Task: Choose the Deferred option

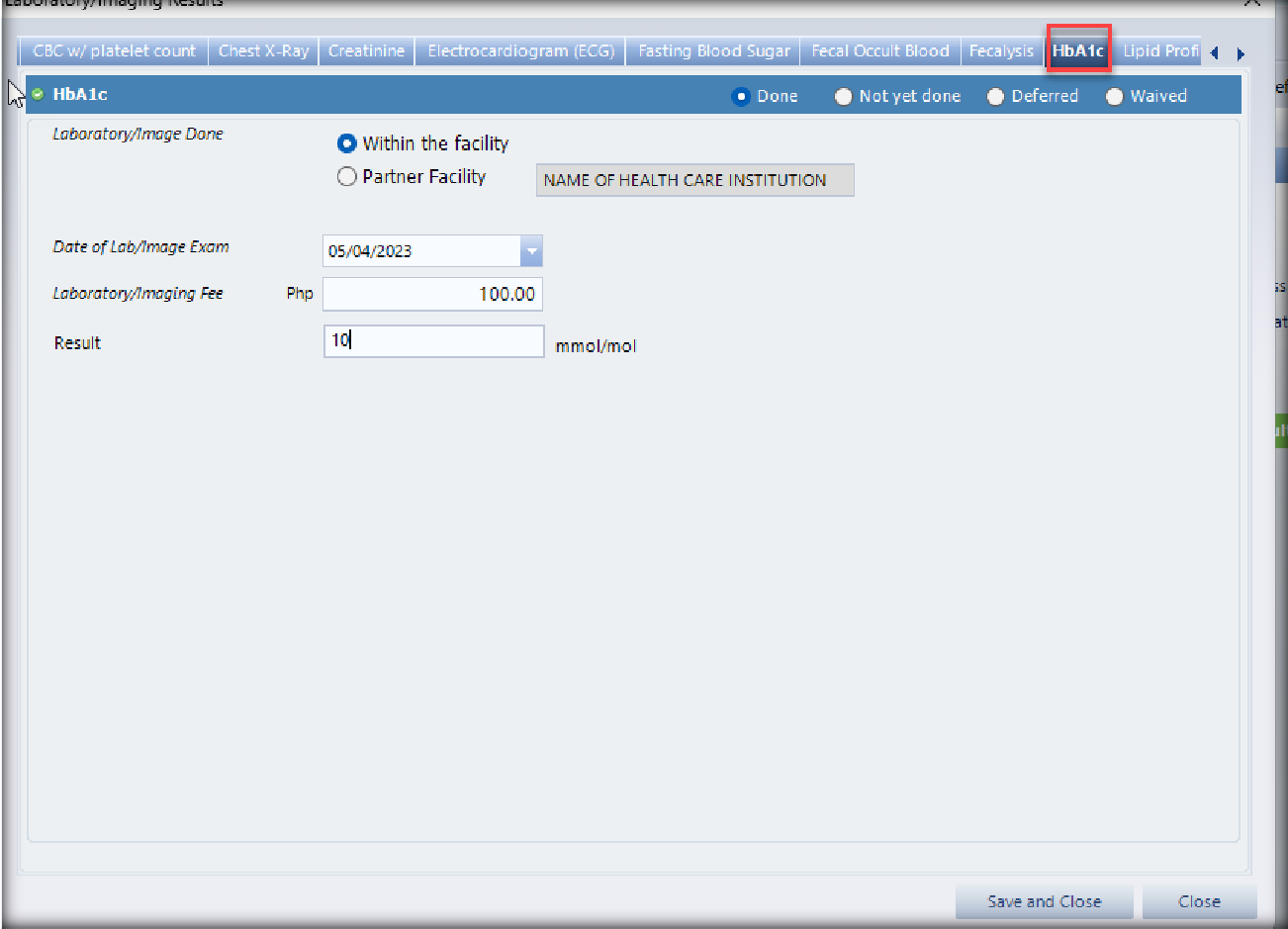Action: [995, 96]
